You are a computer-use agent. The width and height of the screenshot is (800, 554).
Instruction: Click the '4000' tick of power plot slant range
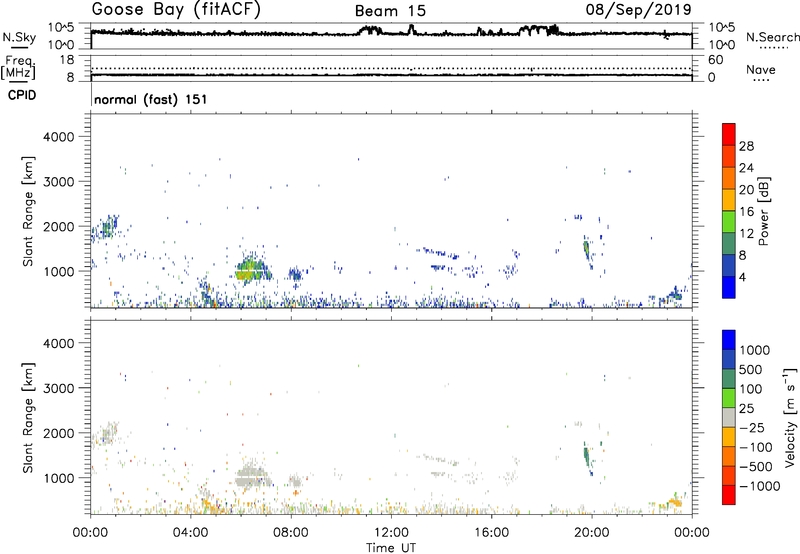(59, 137)
